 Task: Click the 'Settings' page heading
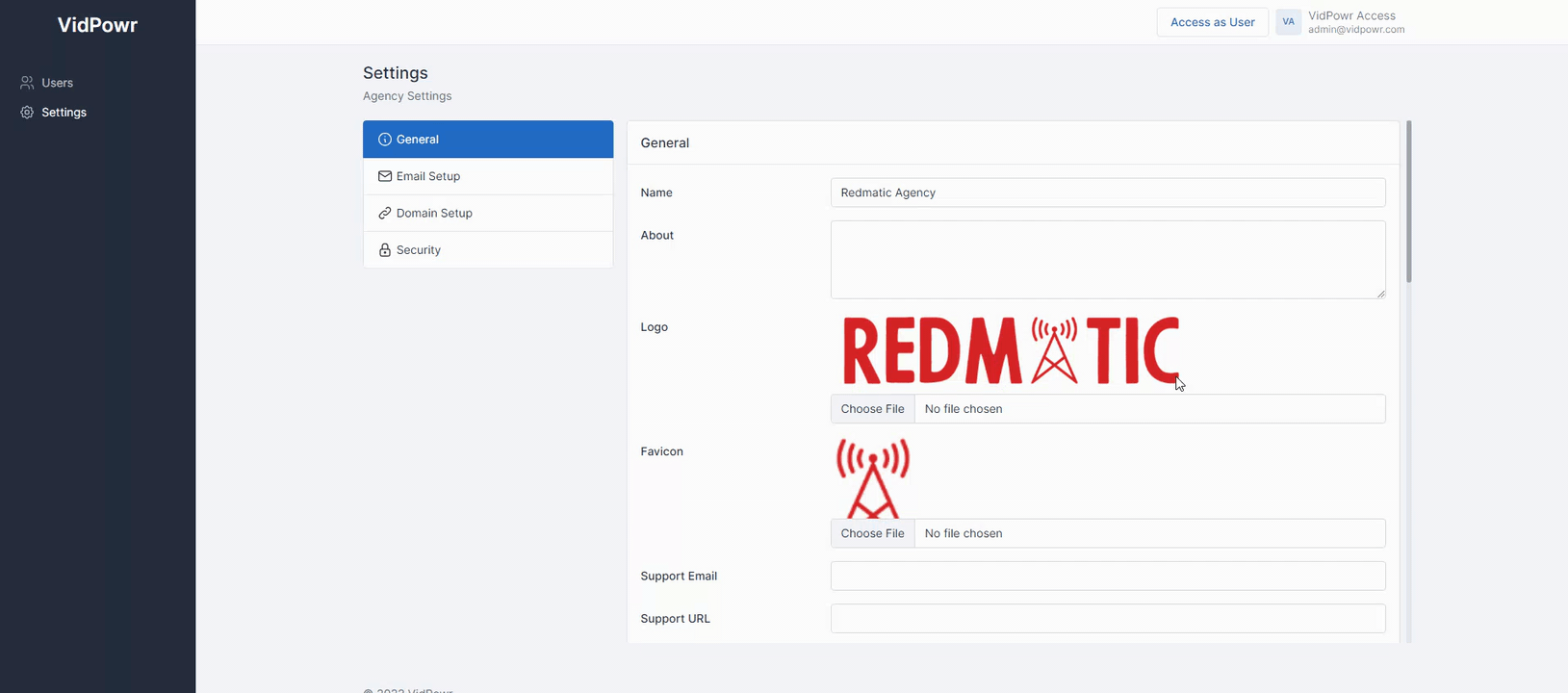tap(396, 73)
